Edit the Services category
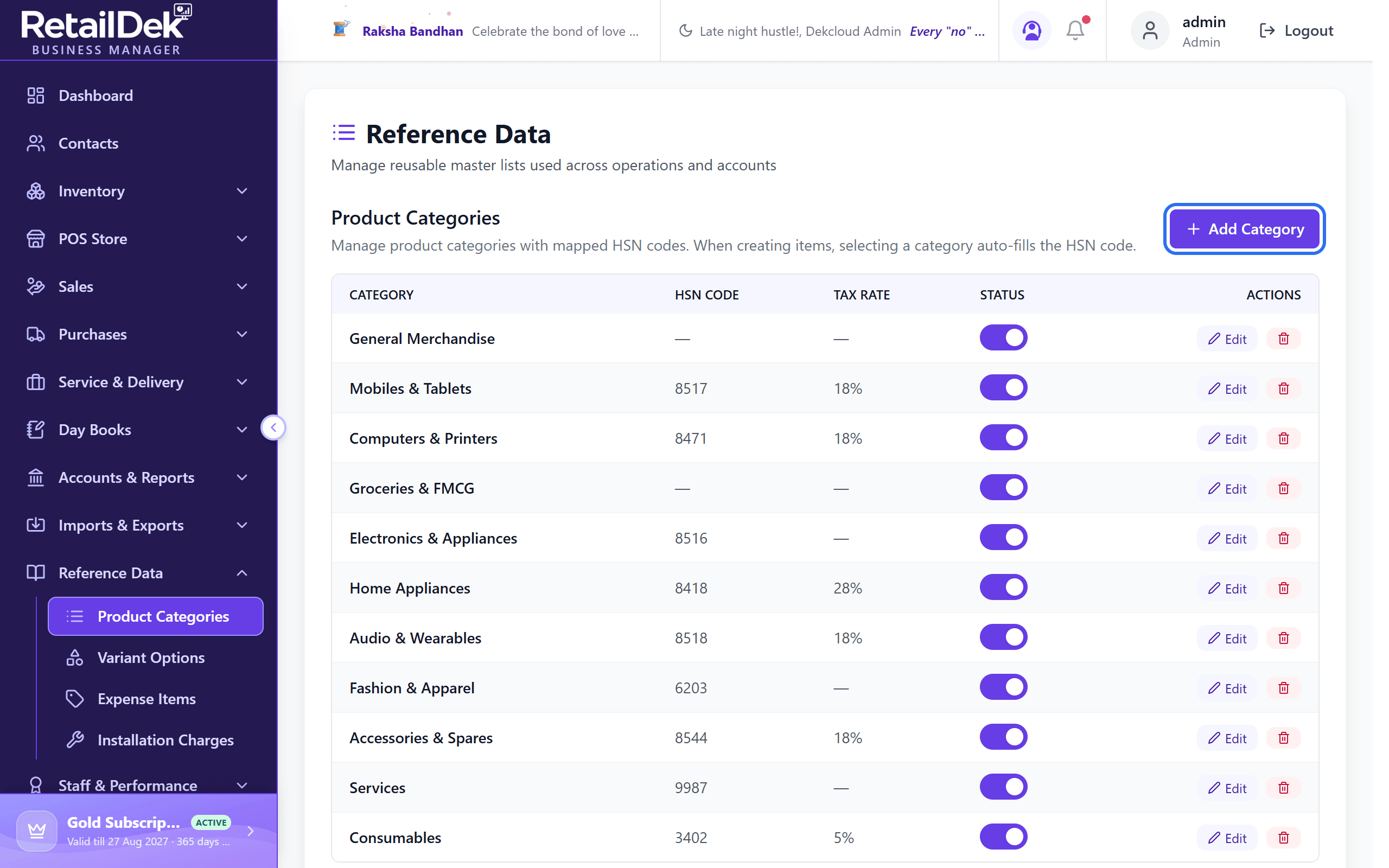Image resolution: width=1389 pixels, height=868 pixels. [x=1227, y=788]
